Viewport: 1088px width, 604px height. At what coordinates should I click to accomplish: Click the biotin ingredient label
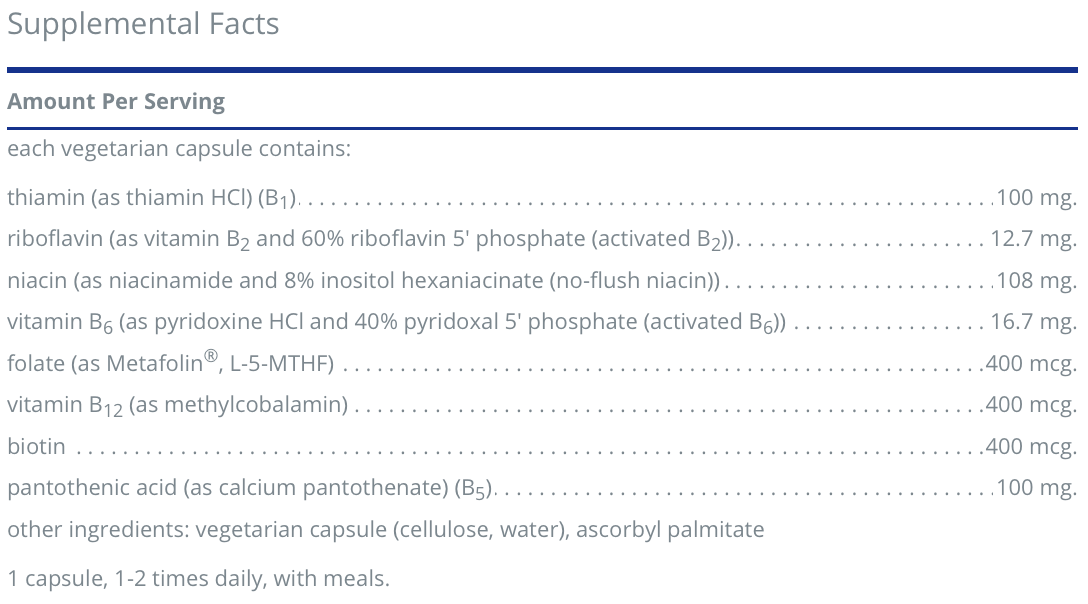pos(36,446)
